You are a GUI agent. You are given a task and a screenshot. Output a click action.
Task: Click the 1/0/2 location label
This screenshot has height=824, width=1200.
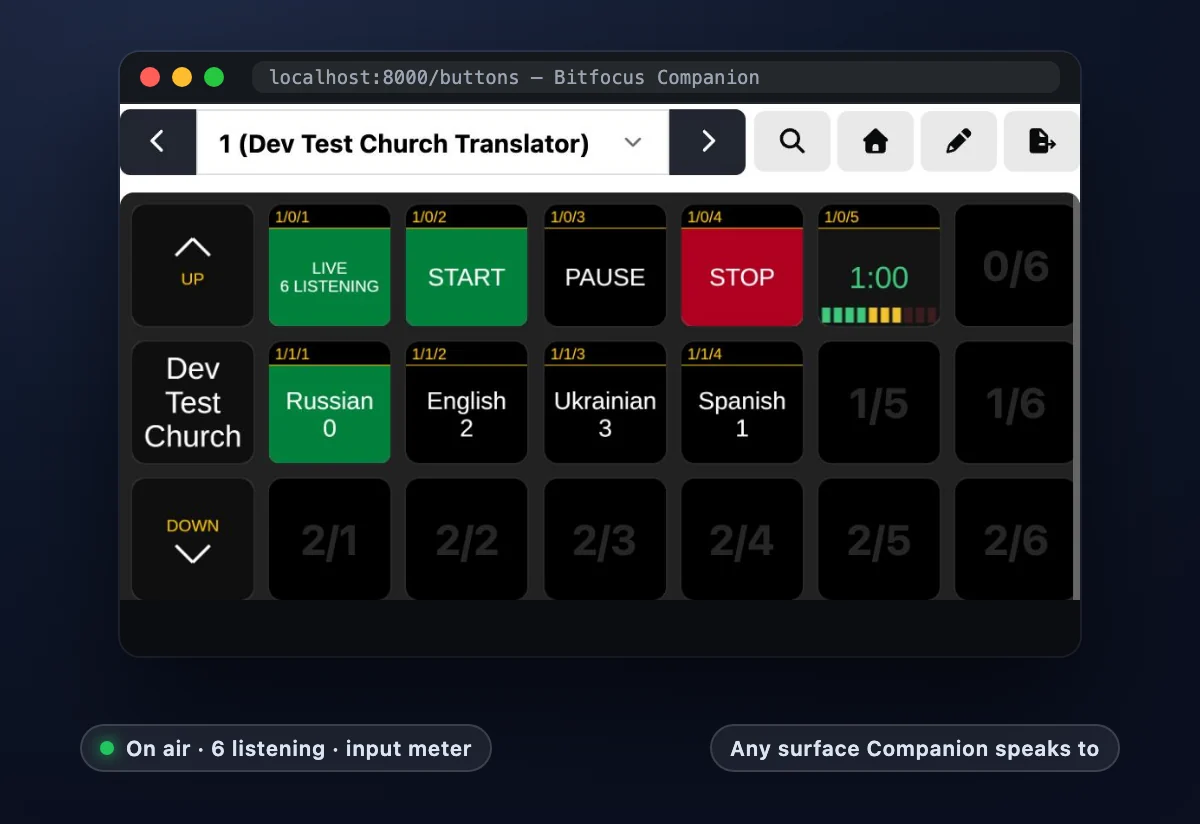(x=429, y=217)
